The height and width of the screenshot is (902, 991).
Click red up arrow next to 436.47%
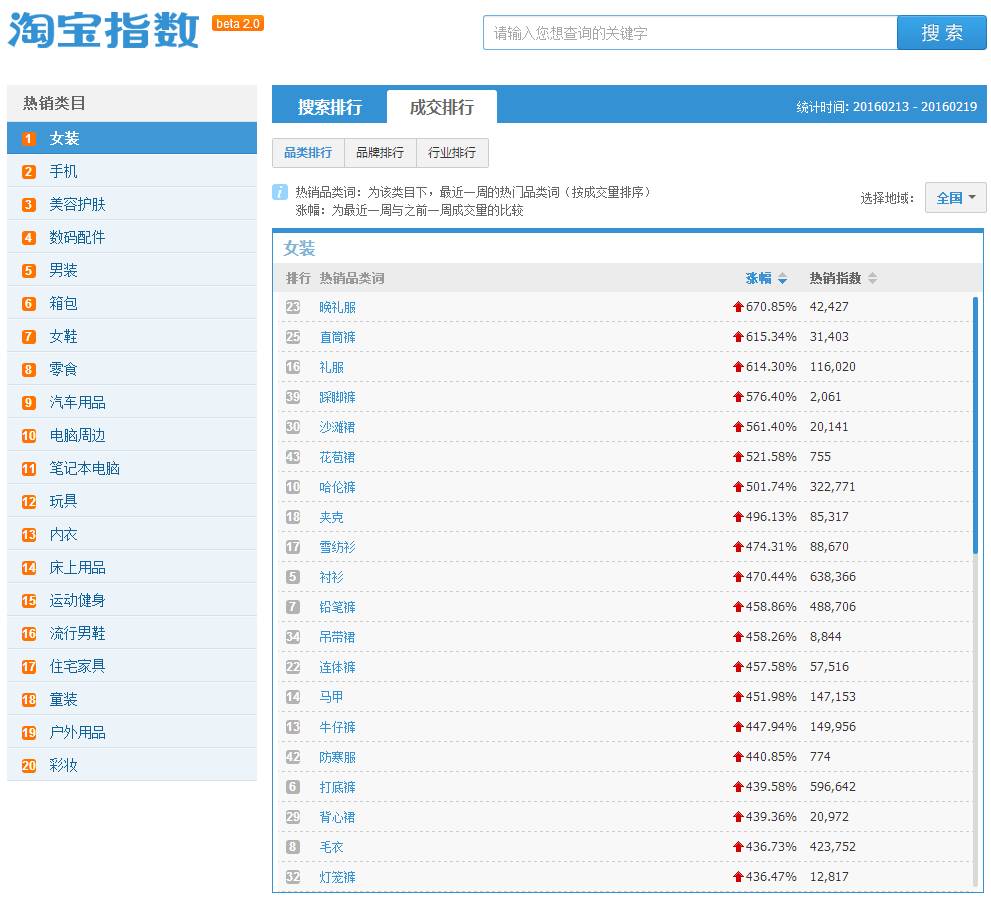(x=738, y=877)
